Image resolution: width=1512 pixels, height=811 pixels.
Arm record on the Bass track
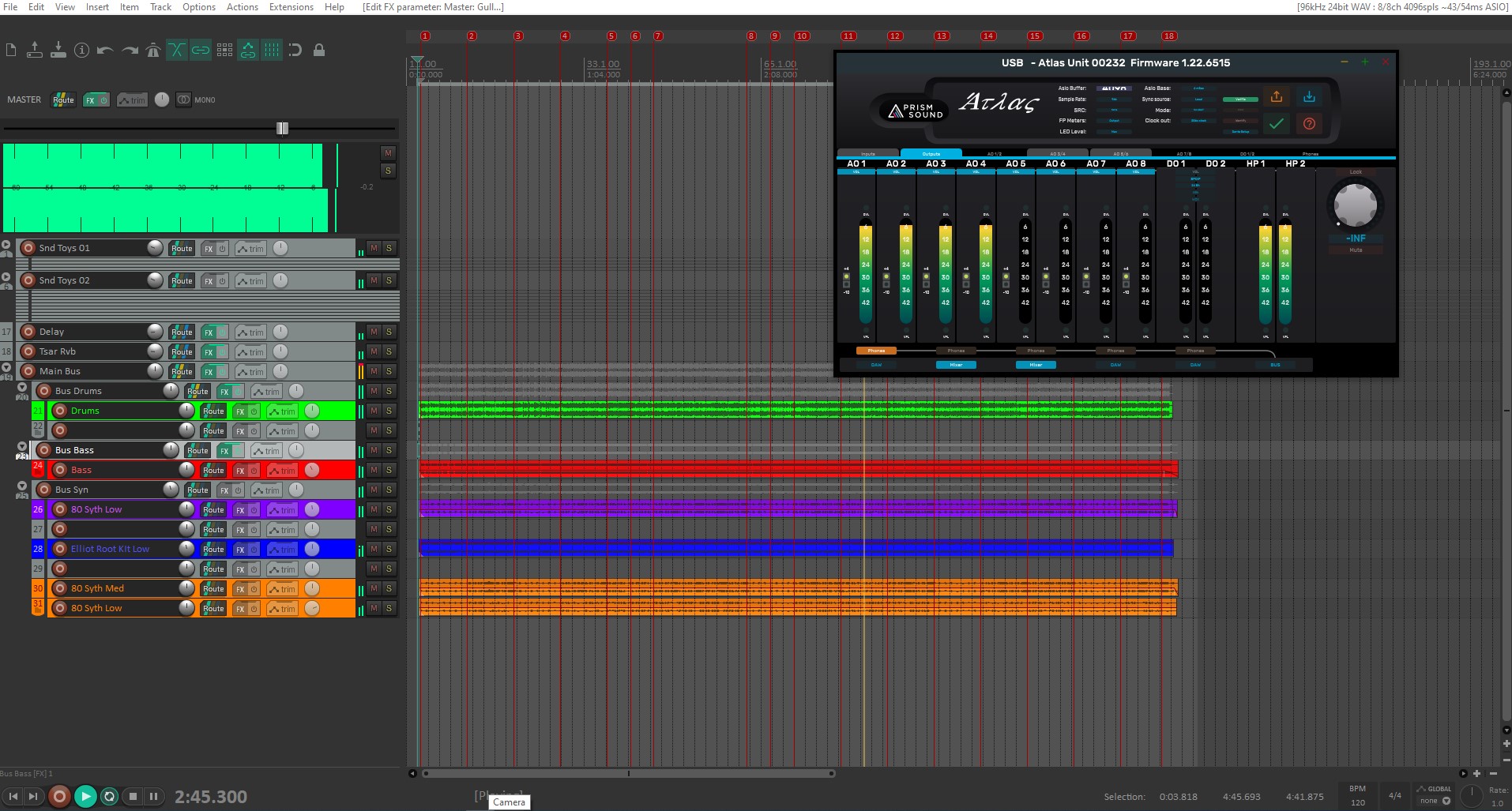tap(60, 470)
